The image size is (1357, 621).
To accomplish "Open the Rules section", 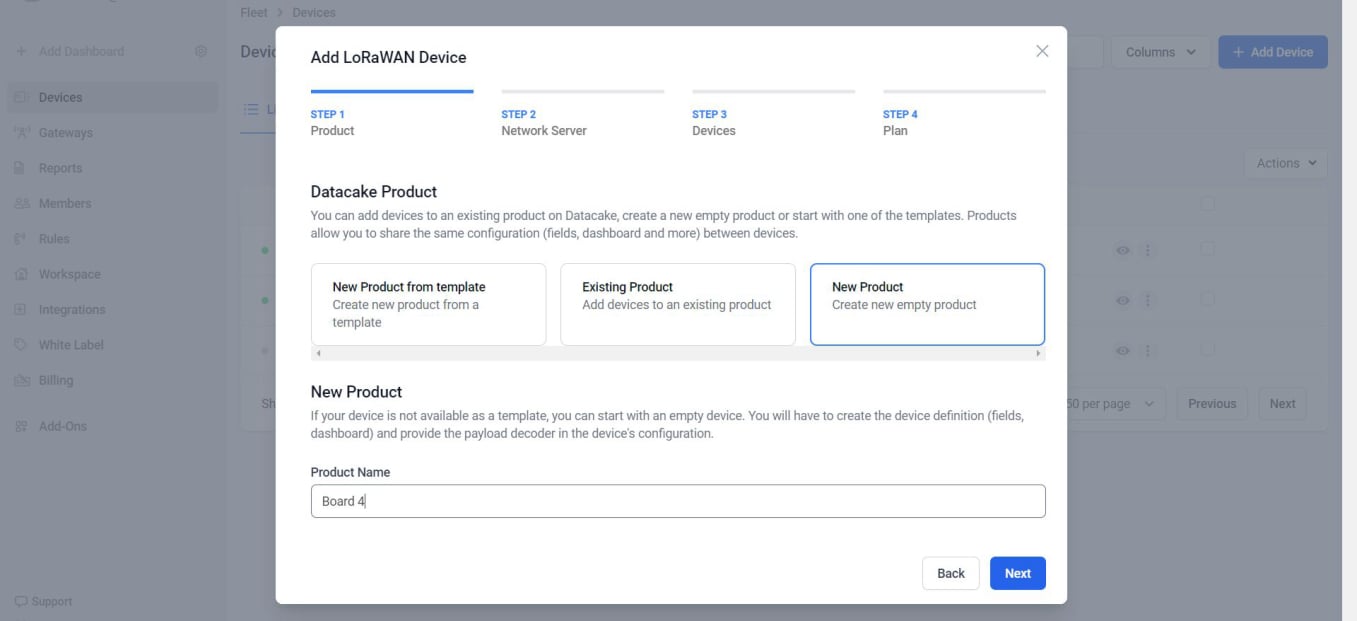I will click(53, 238).
